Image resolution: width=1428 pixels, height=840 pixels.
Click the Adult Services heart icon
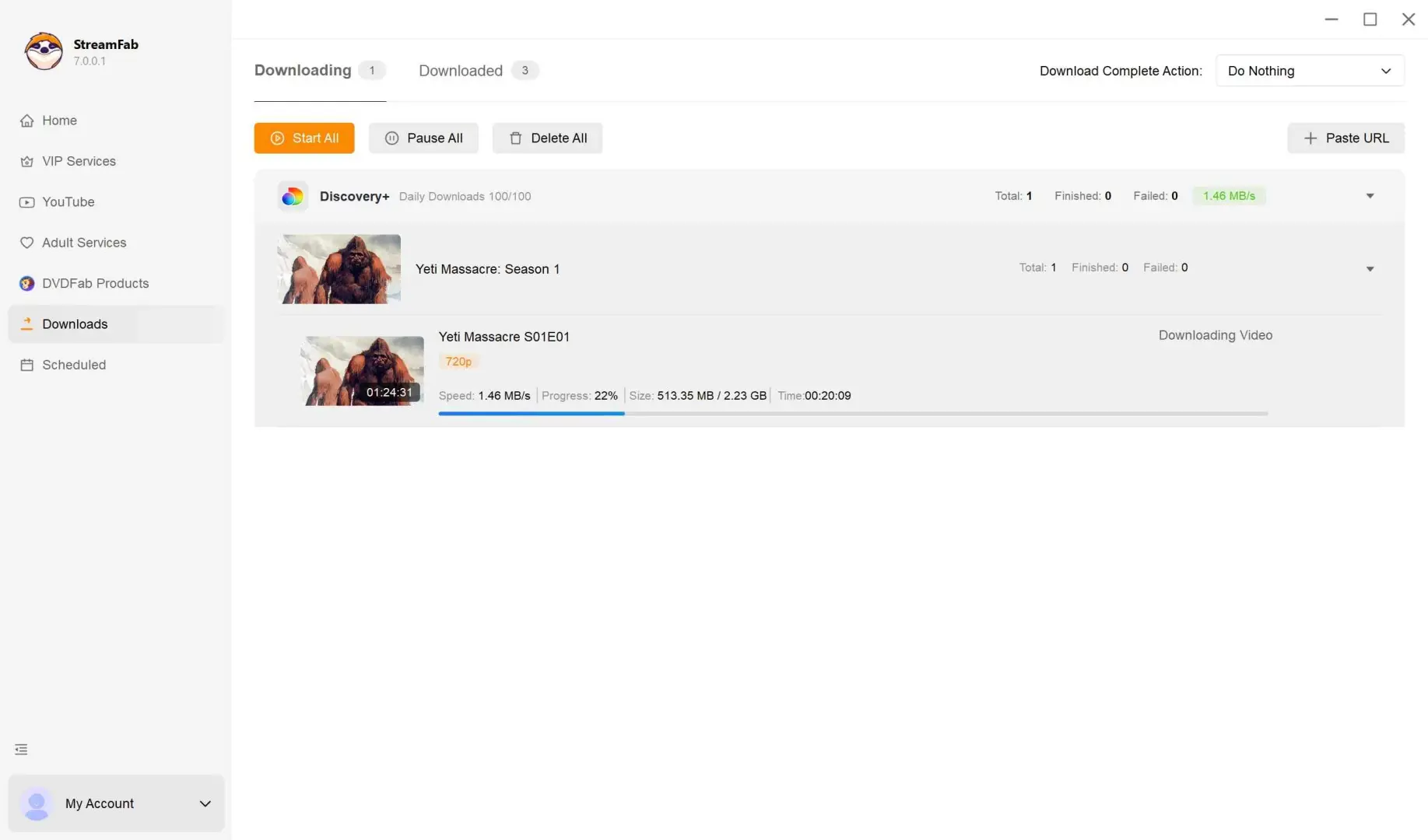point(26,243)
